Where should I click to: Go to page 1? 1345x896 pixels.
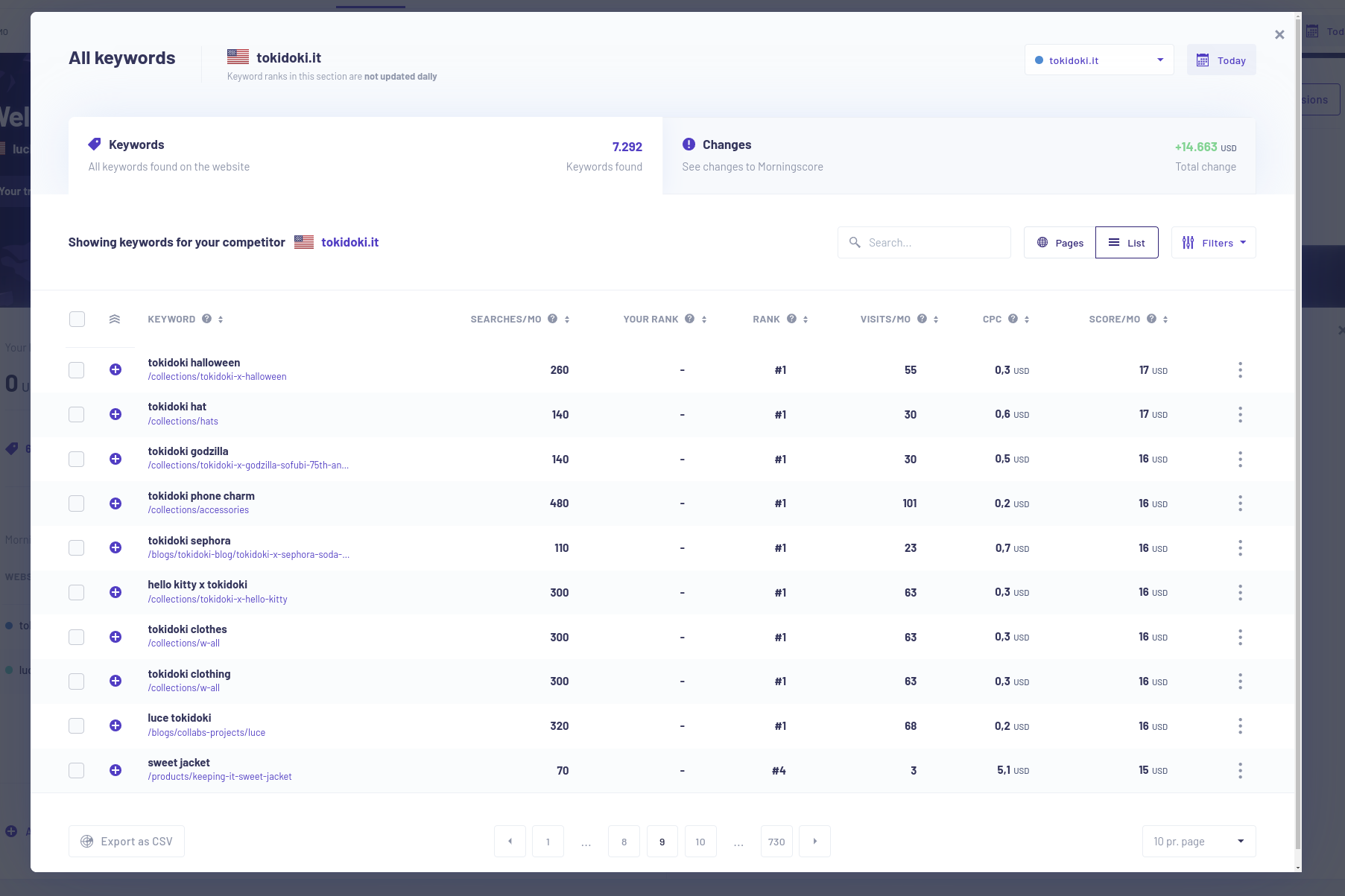click(x=548, y=842)
